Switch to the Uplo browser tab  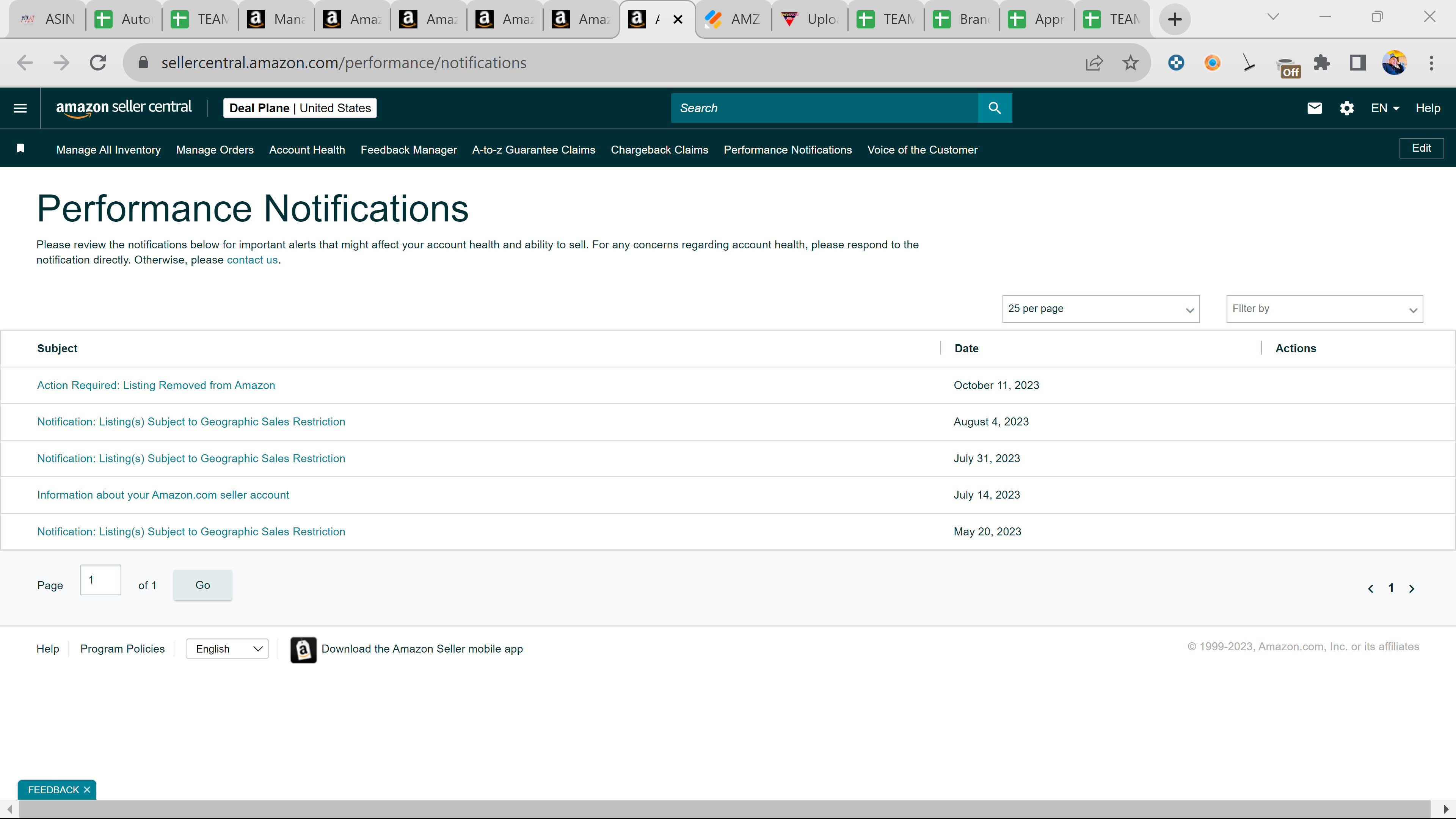(x=810, y=19)
